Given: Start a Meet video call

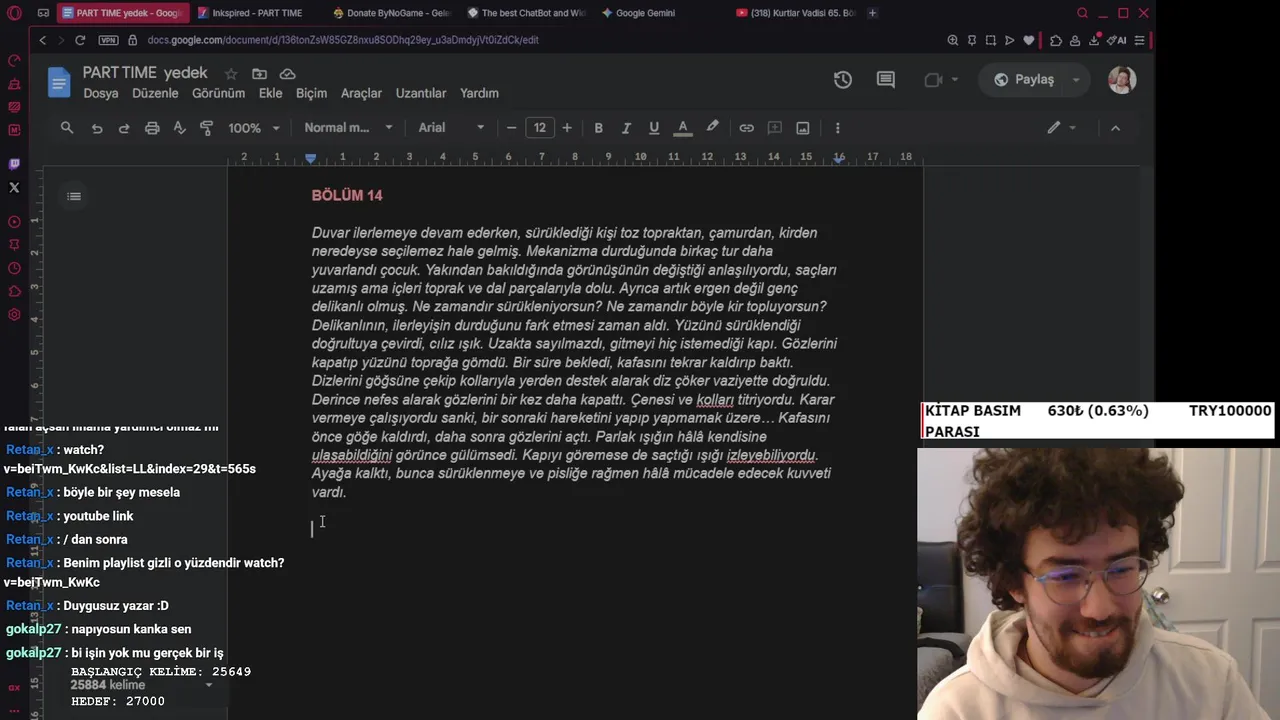Looking at the screenshot, I should [934, 80].
